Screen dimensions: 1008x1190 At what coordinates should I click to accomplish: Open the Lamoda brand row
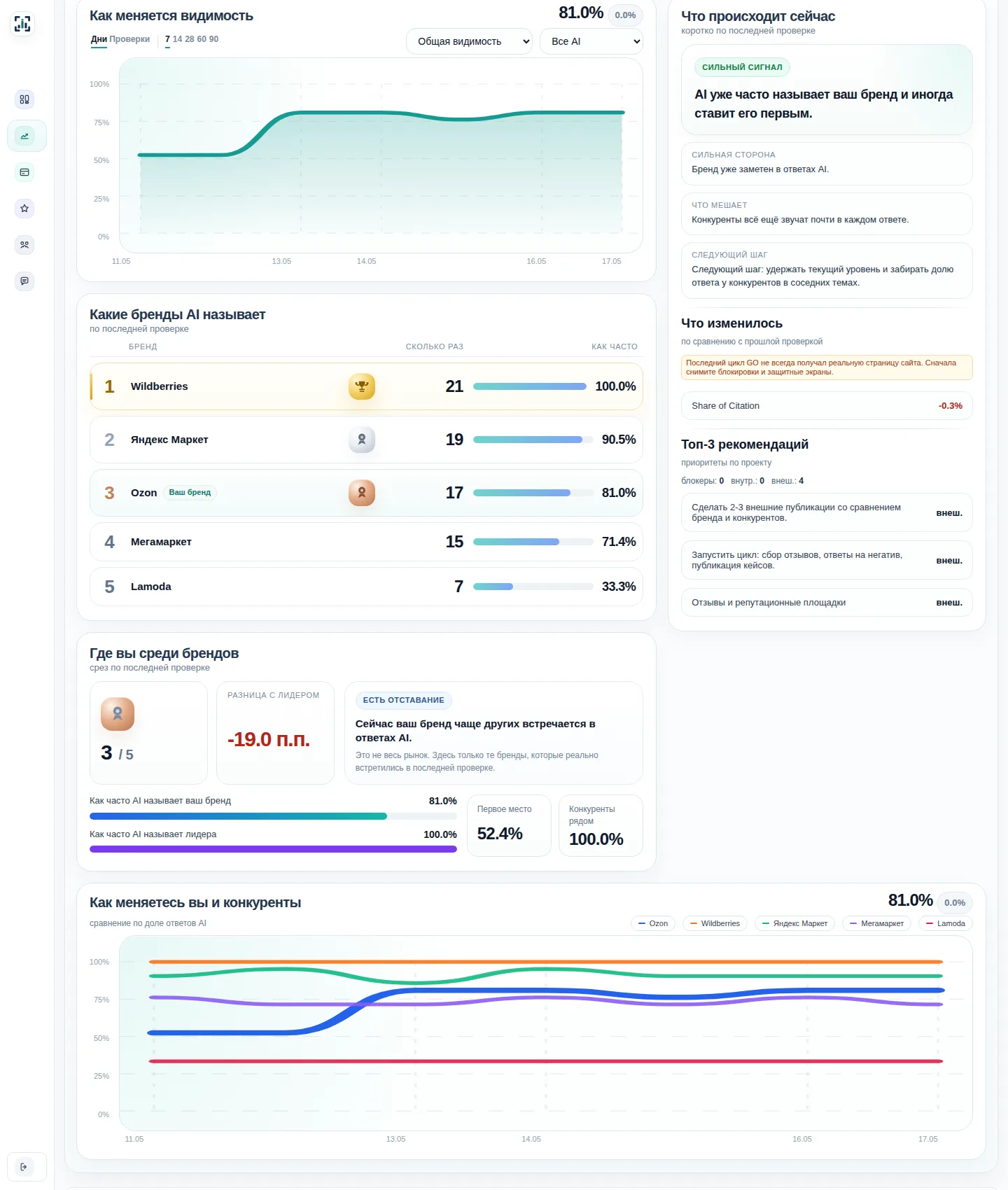pyautogui.click(x=366, y=587)
